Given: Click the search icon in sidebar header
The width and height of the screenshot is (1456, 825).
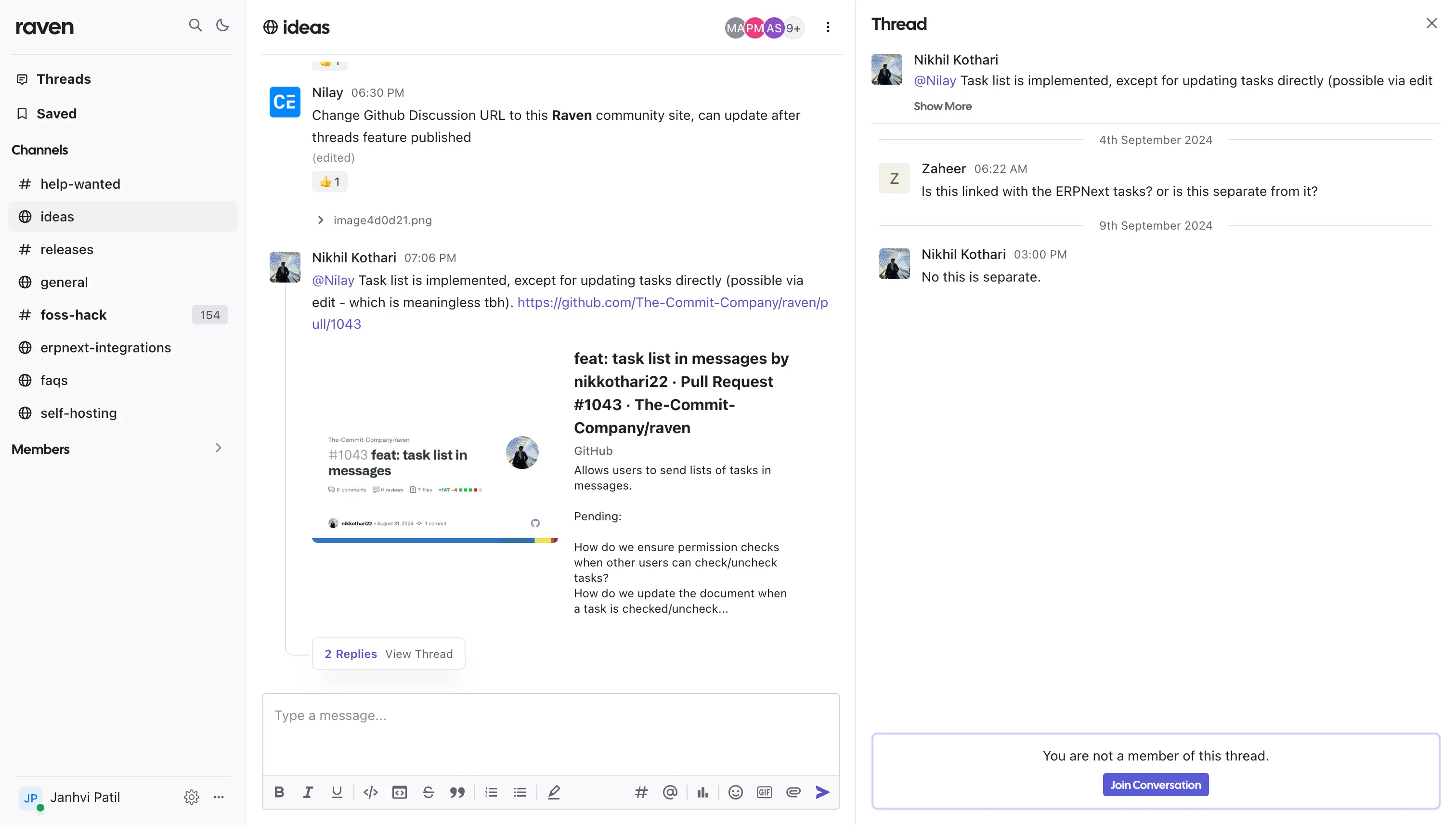Looking at the screenshot, I should click(195, 25).
